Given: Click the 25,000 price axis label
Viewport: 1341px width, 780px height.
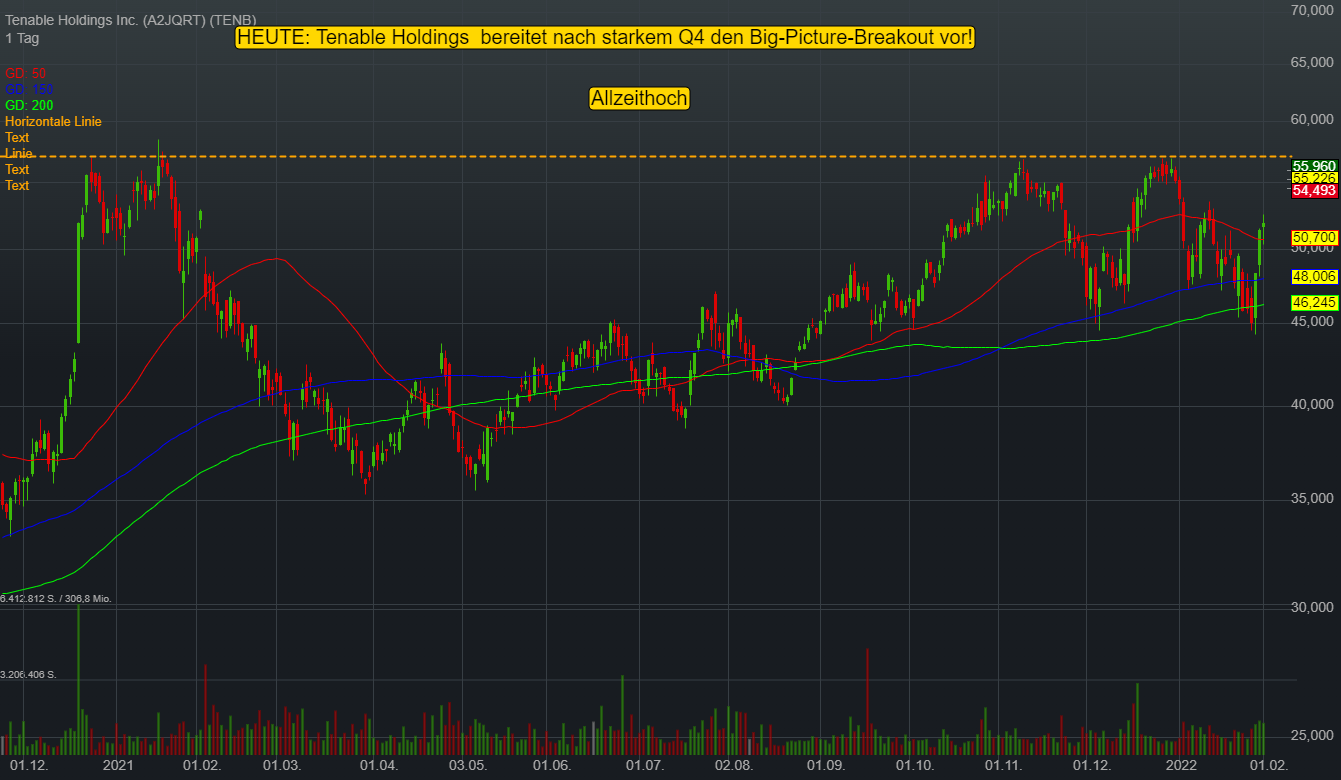Looking at the screenshot, I should (1313, 735).
